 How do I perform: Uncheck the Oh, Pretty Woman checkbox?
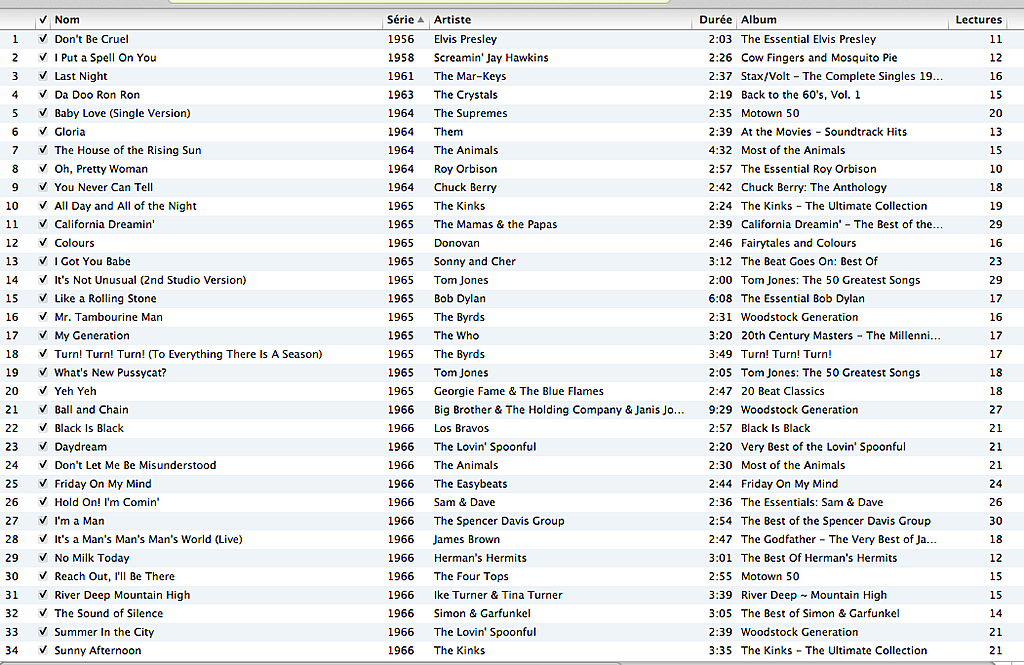click(43, 169)
